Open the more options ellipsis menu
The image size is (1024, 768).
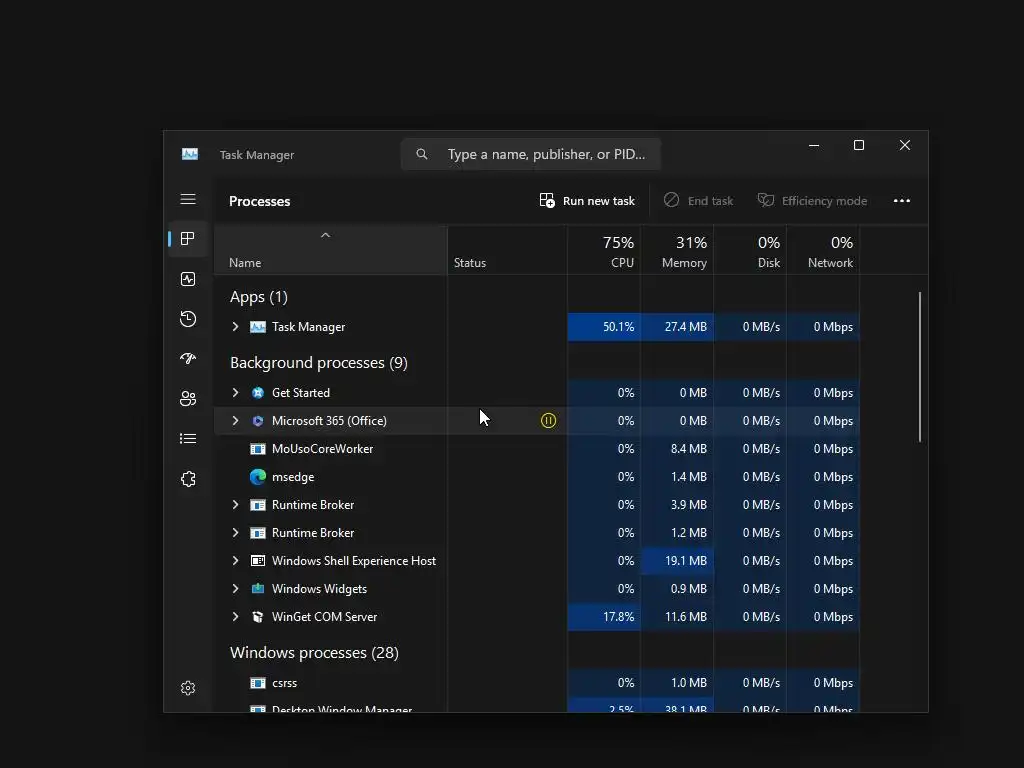902,200
